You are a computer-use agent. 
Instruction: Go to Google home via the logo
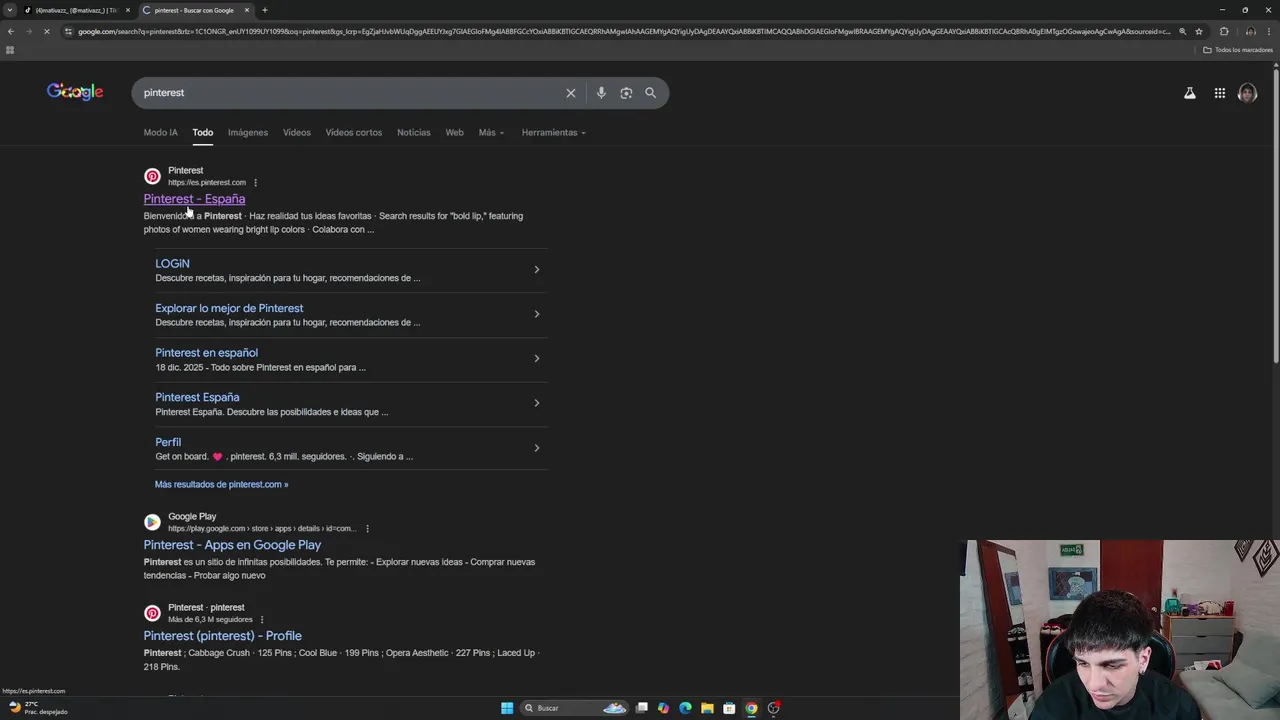click(75, 92)
